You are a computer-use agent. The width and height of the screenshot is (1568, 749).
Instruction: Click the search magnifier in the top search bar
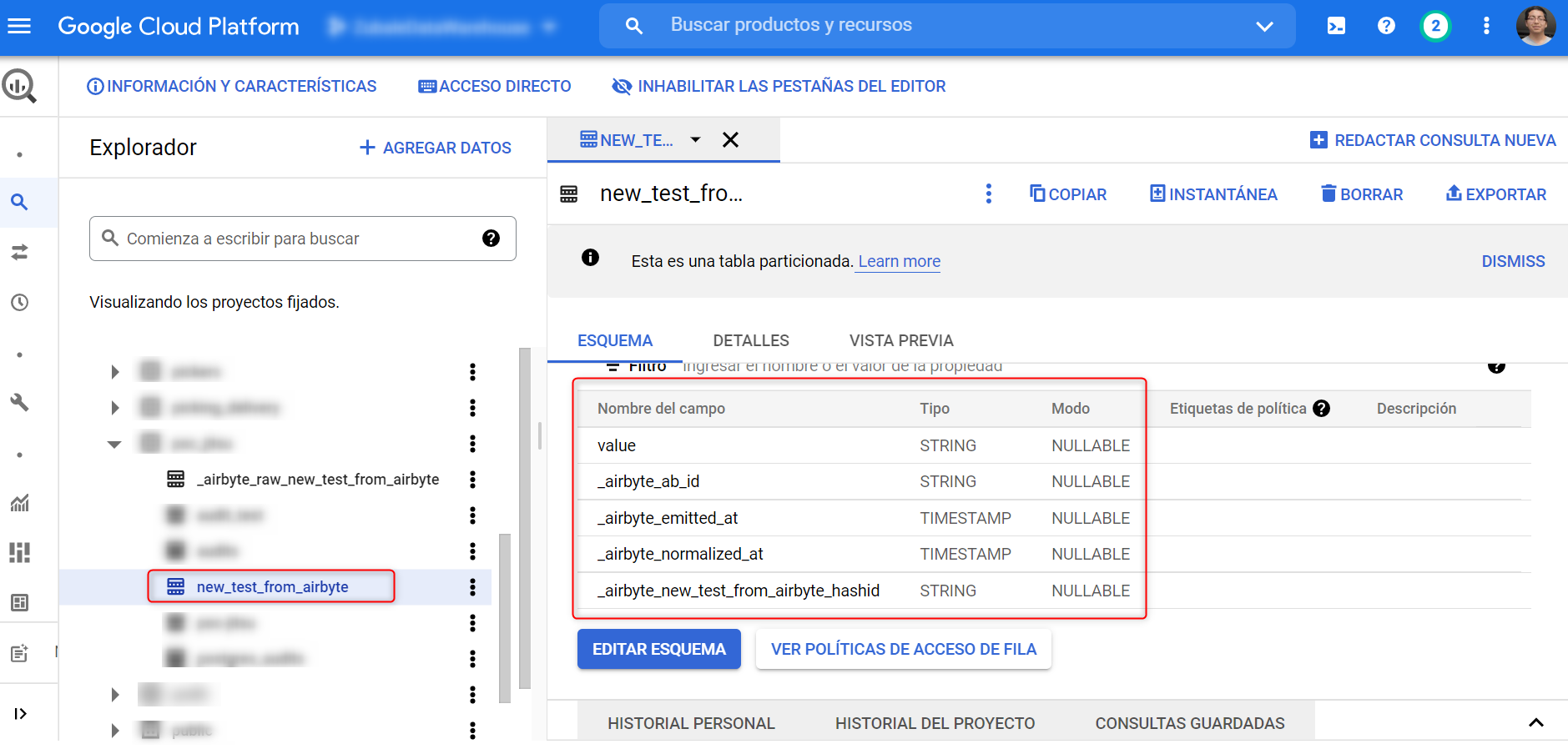pyautogui.click(x=634, y=26)
